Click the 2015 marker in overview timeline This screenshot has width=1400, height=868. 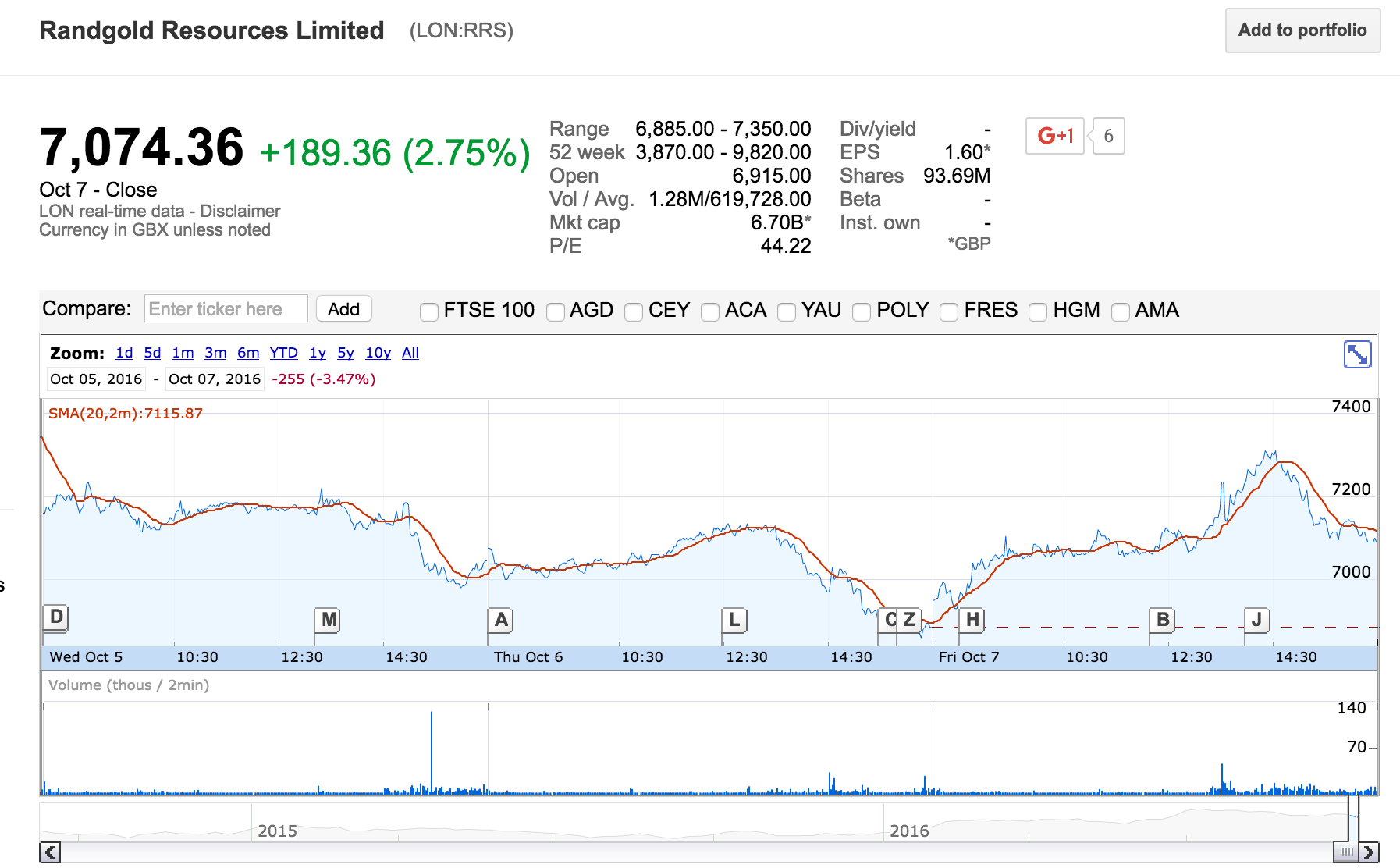(277, 831)
